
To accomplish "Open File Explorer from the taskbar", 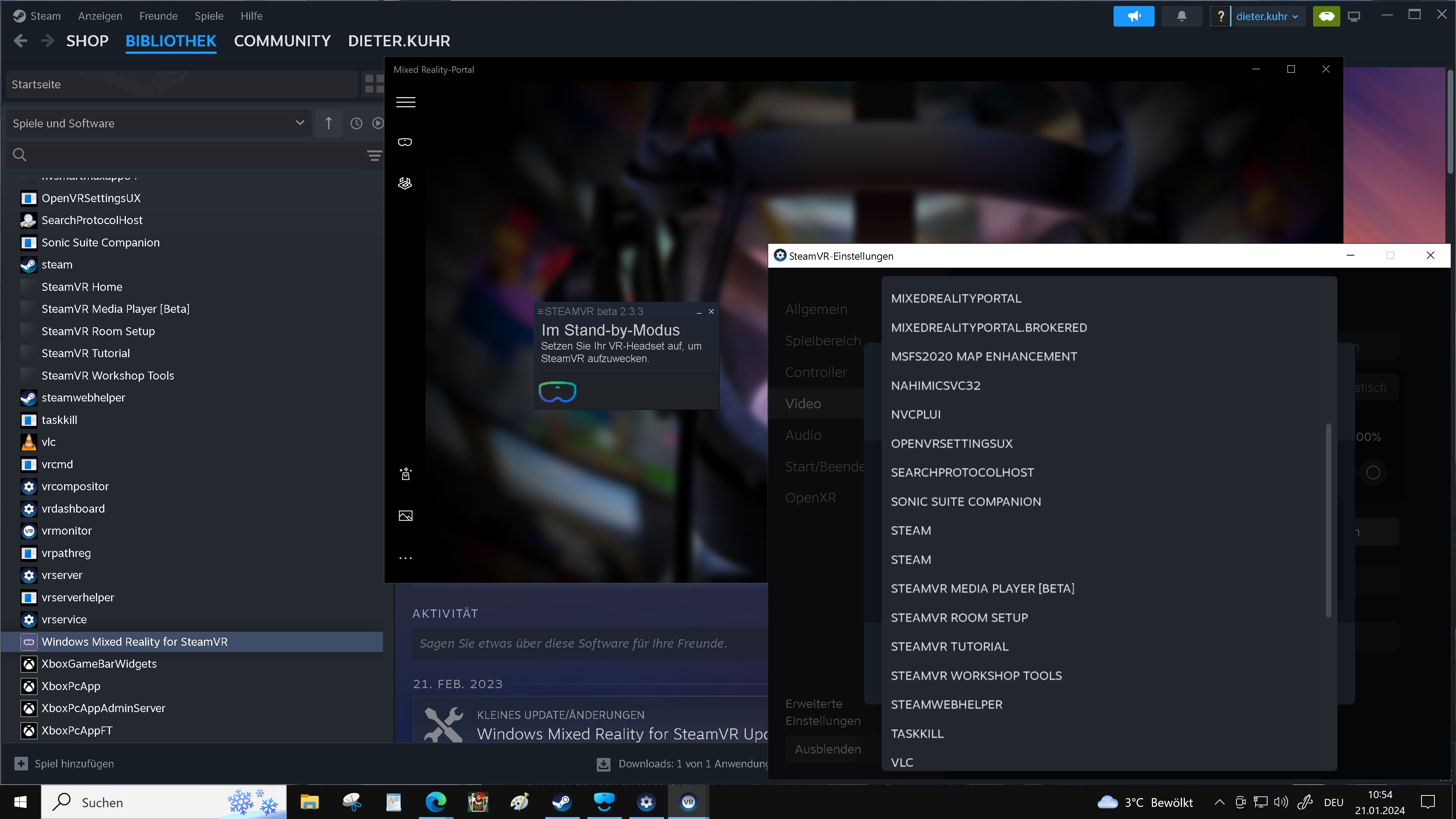I will [x=309, y=802].
